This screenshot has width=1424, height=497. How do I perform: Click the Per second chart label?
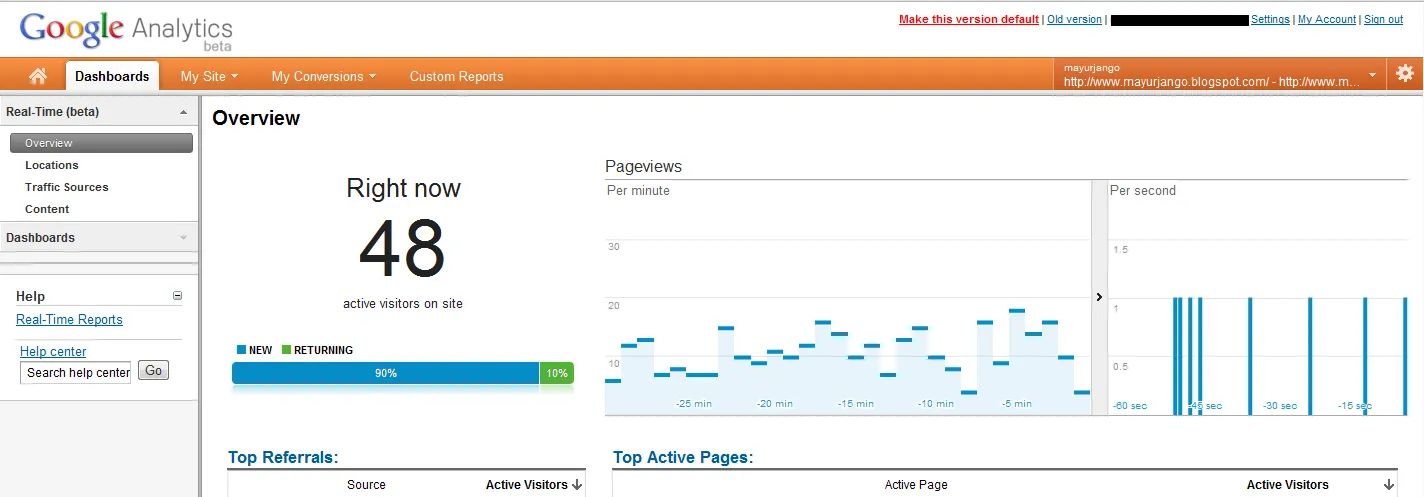click(1143, 191)
